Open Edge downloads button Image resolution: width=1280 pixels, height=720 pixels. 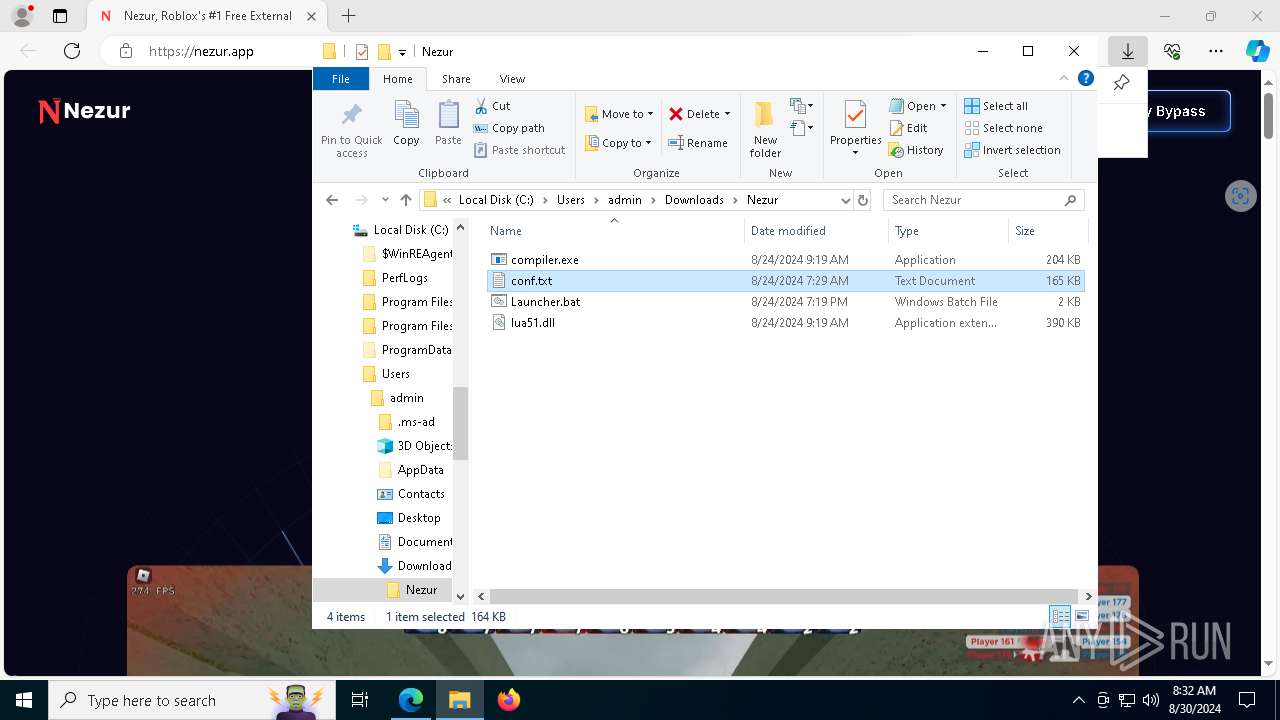coord(1127,51)
